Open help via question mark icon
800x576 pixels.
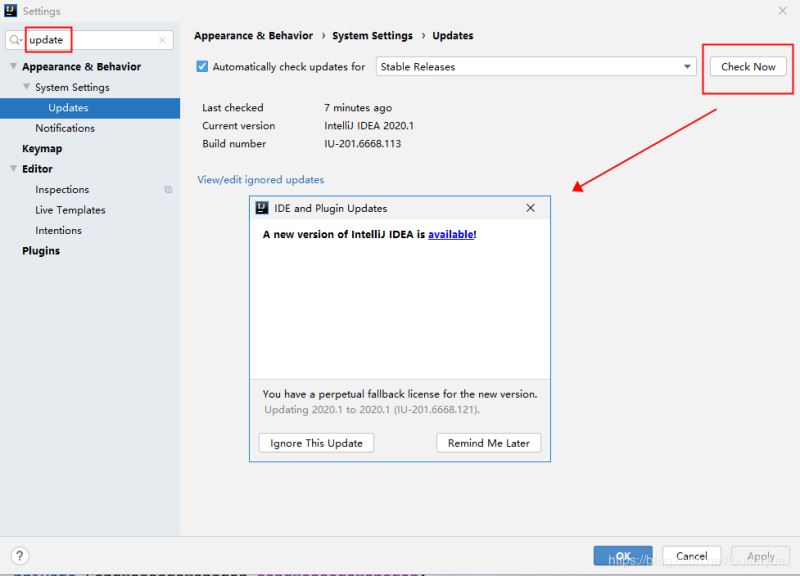(19, 555)
